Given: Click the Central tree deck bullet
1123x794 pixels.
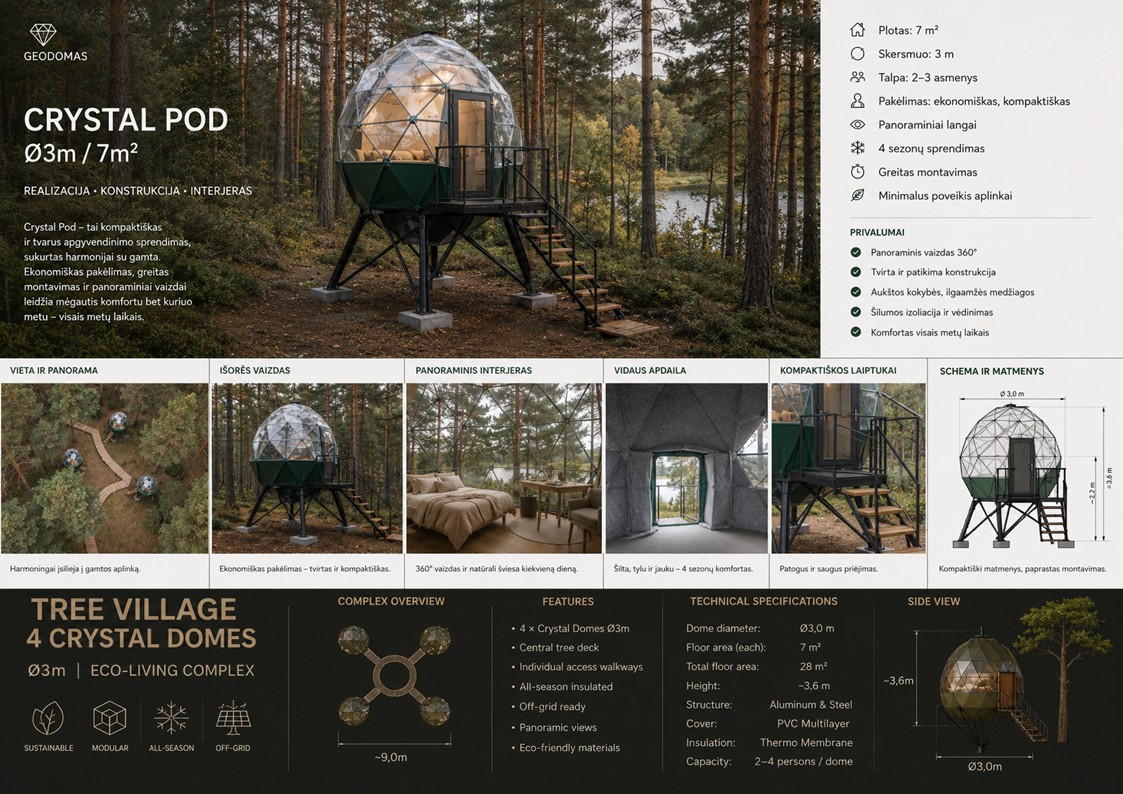Looking at the screenshot, I should (x=555, y=647).
